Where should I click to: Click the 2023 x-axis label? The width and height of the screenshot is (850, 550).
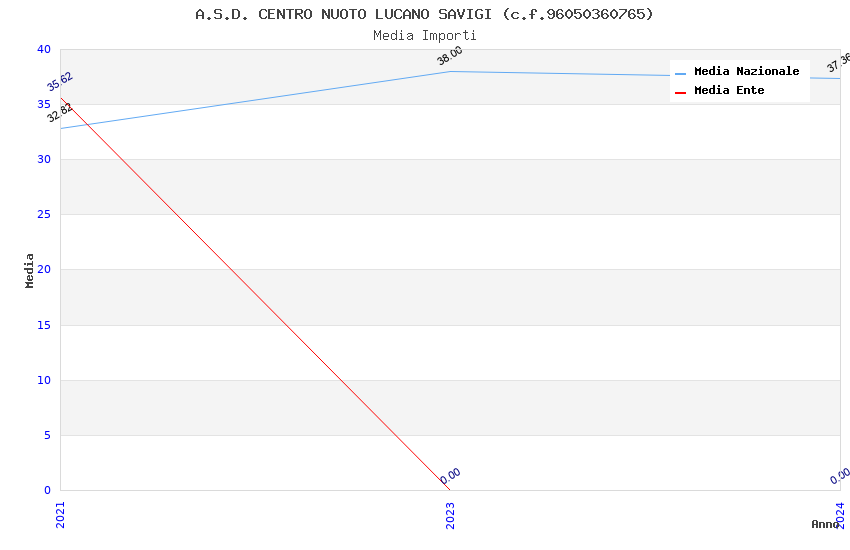pos(450,515)
